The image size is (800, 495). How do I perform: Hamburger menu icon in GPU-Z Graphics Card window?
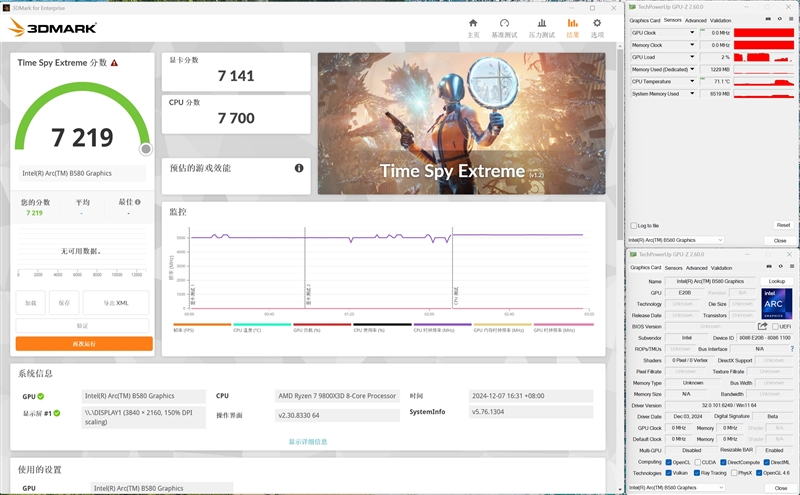[x=791, y=266]
